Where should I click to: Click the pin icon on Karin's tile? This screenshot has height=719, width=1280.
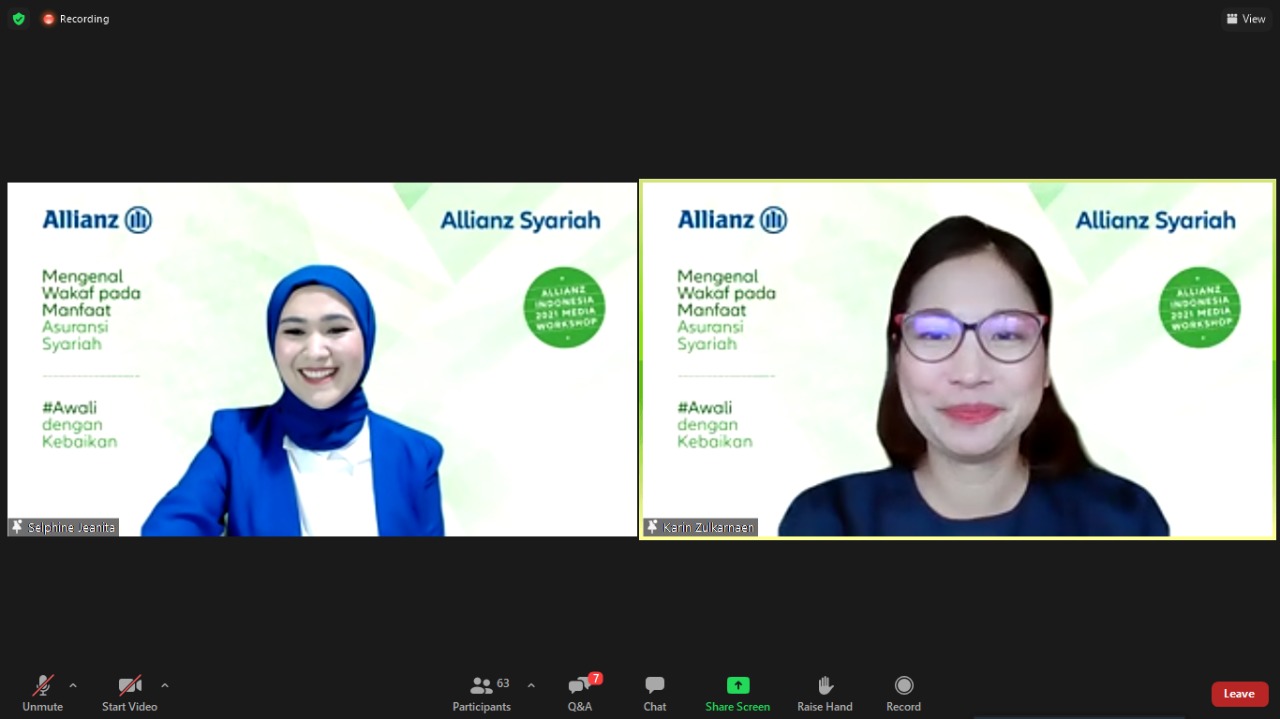point(652,527)
